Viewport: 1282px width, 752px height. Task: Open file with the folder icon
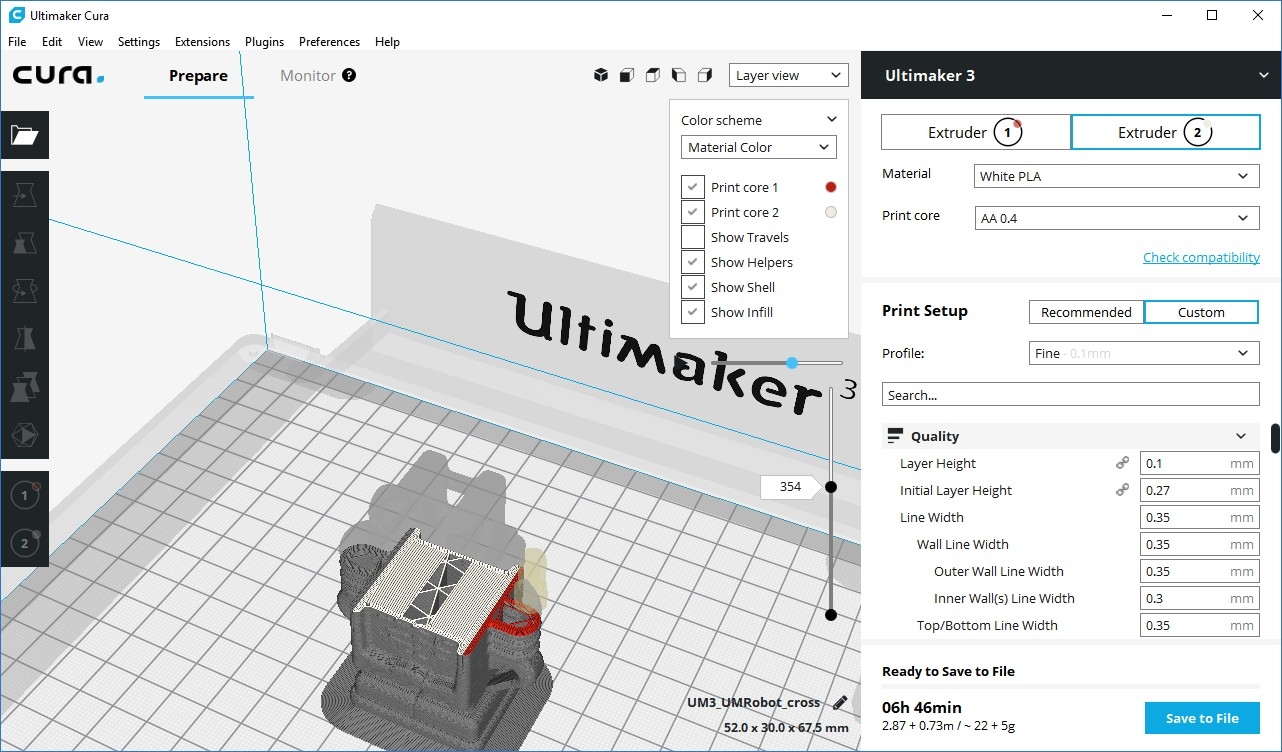pos(24,135)
